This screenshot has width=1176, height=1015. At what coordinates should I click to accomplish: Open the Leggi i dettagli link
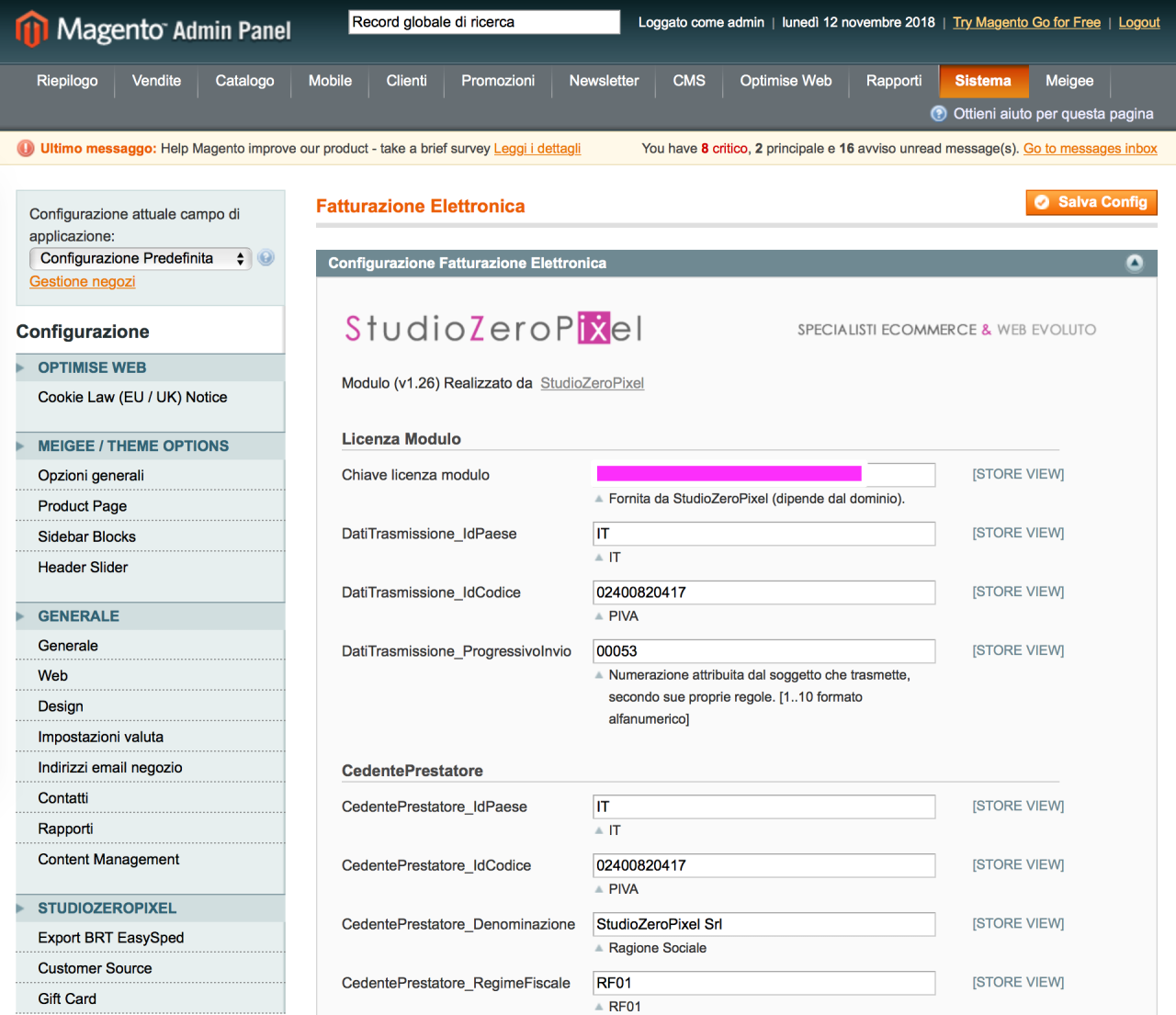(537, 148)
